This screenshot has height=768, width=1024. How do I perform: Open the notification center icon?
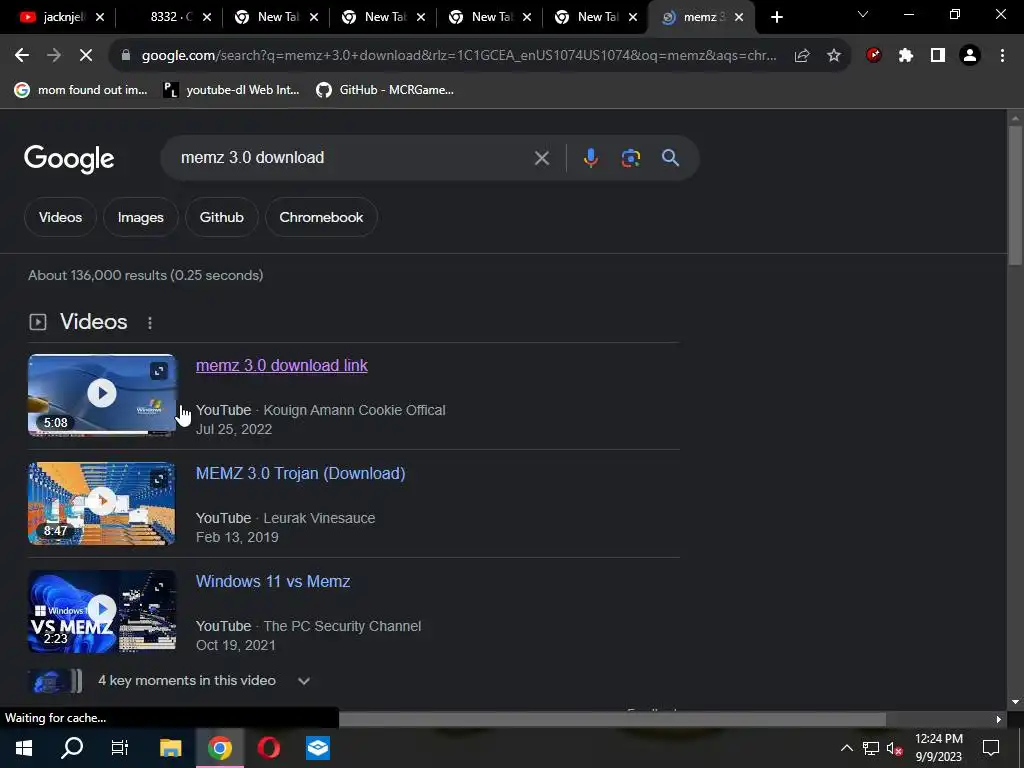pyautogui.click(x=991, y=748)
